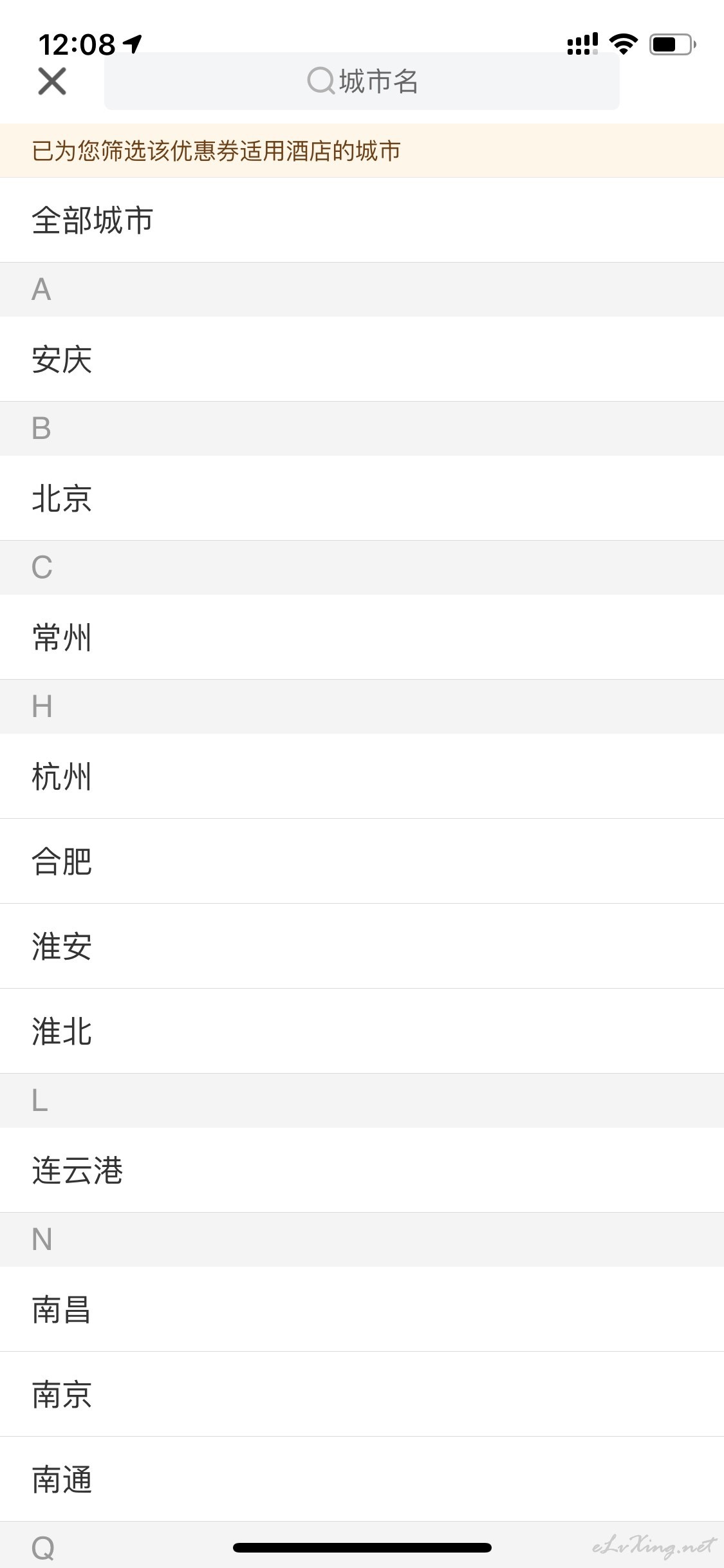Select 北京 city
The image size is (724, 1568).
click(362, 498)
